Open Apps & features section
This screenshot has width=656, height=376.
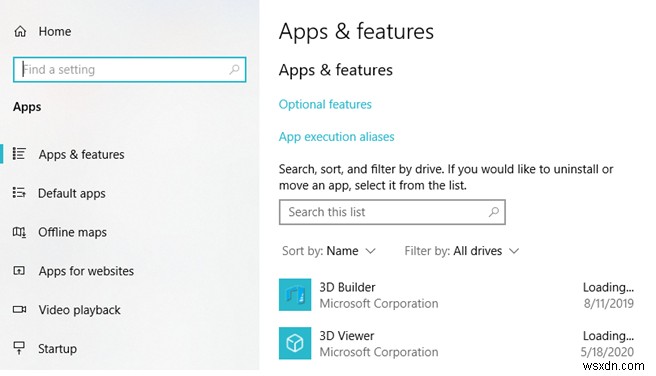tap(82, 154)
